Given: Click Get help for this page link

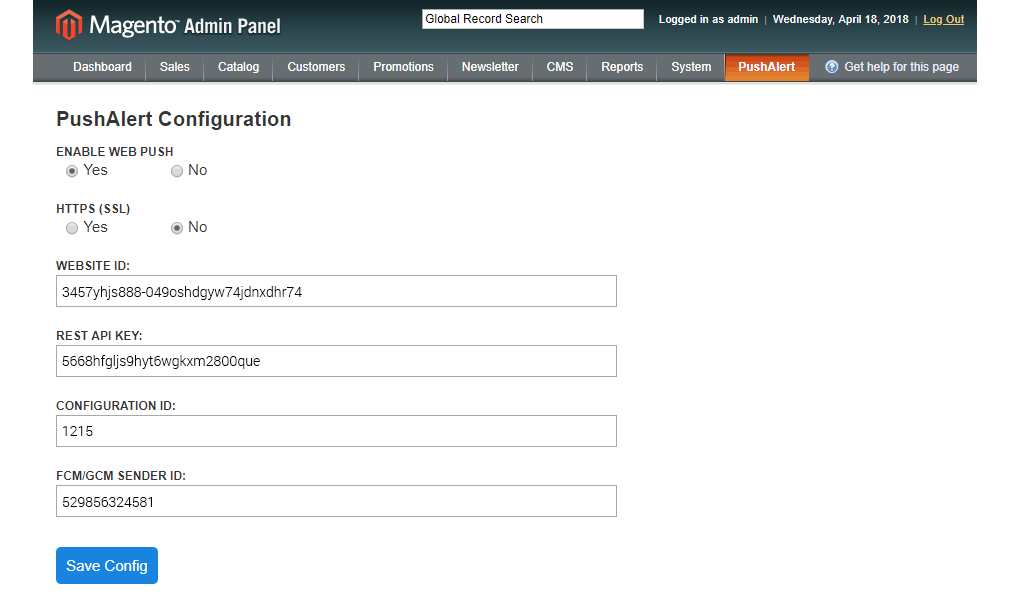Looking at the screenshot, I should pos(901,67).
